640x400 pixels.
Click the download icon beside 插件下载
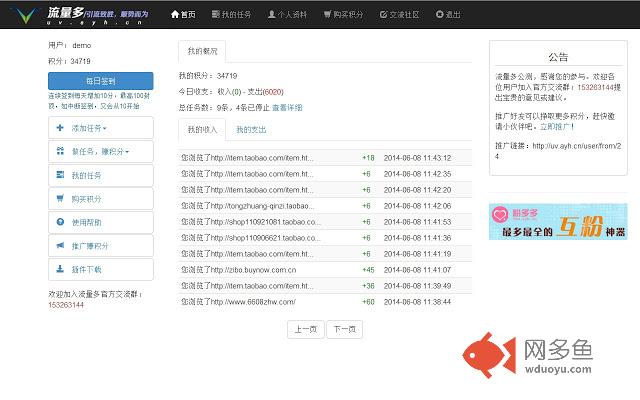pyautogui.click(x=60, y=269)
